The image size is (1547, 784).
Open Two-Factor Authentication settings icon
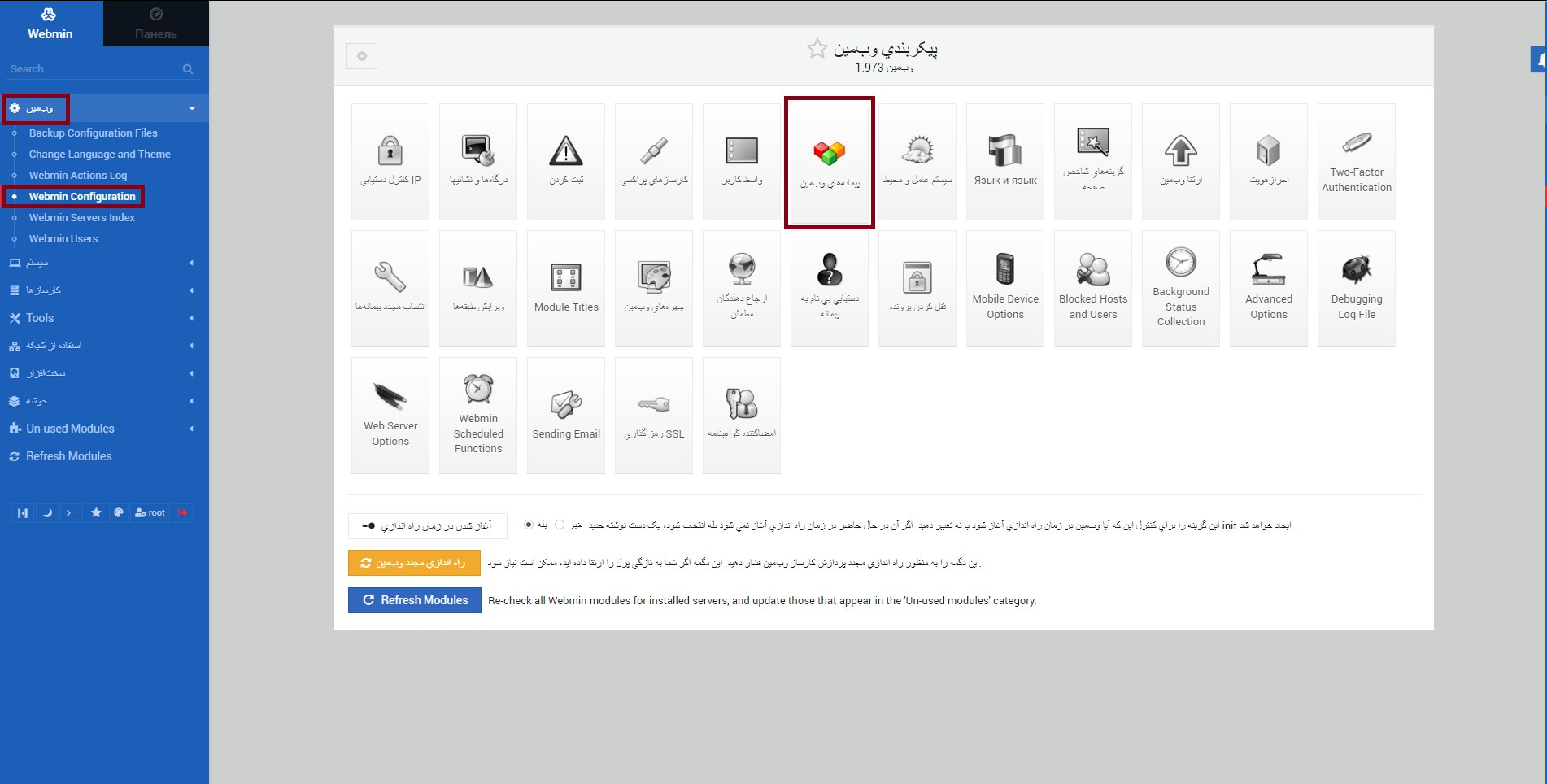pos(1356,161)
